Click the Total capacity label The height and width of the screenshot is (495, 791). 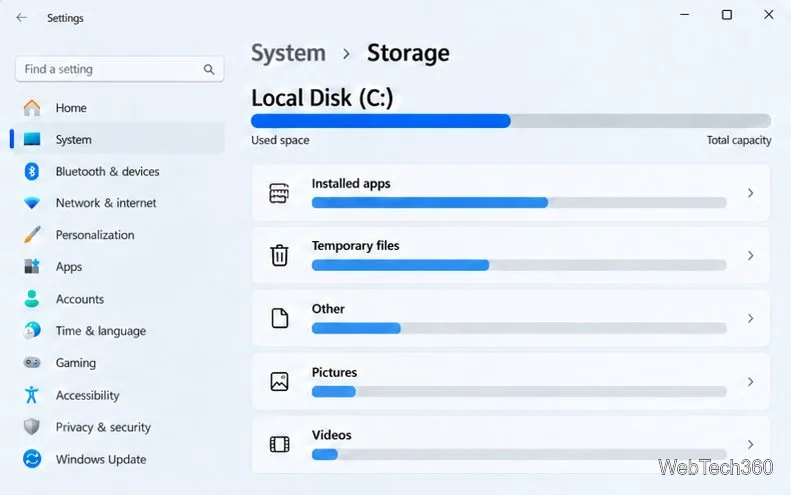coord(739,140)
